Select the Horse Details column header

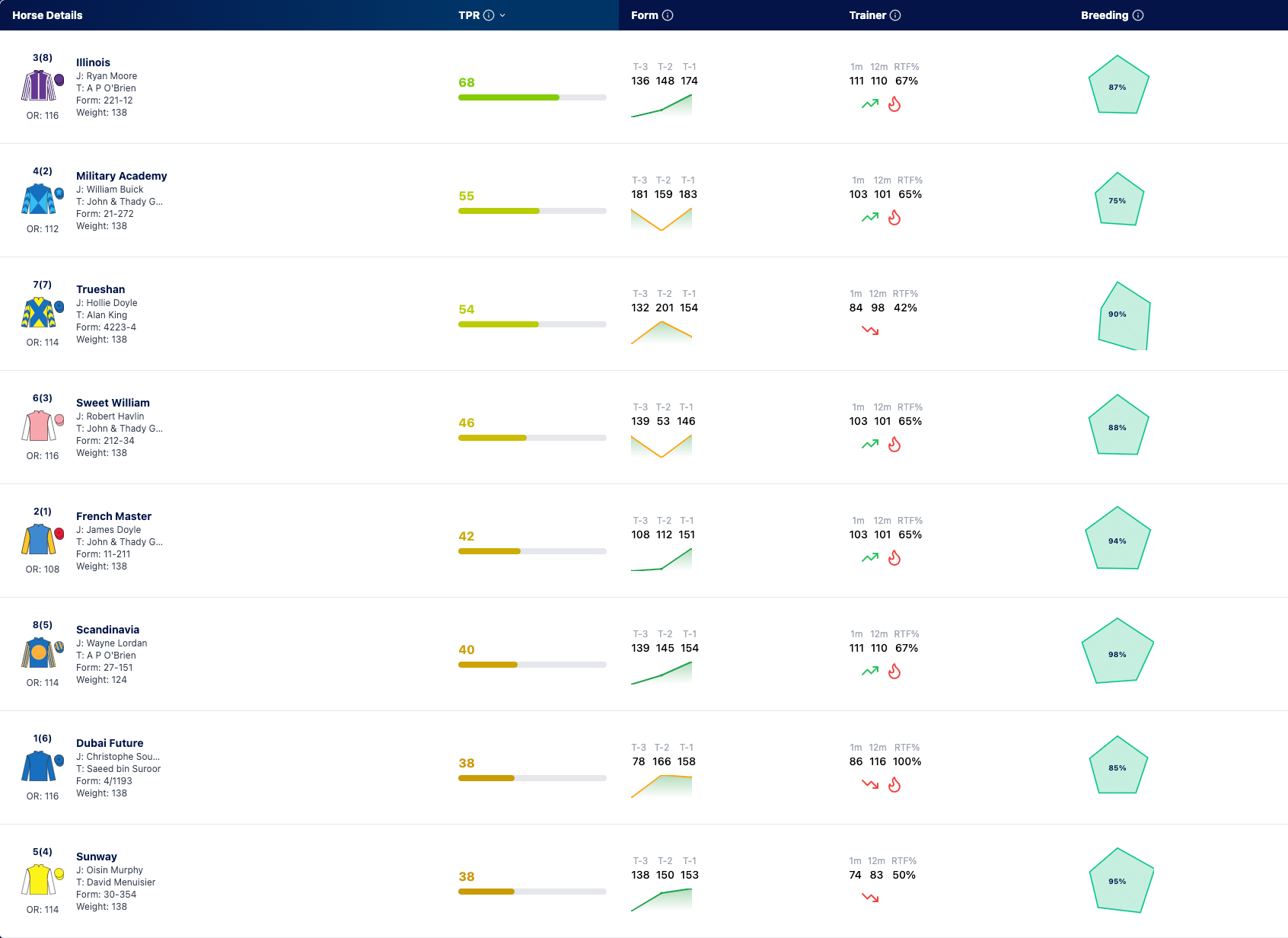pyautogui.click(x=47, y=15)
